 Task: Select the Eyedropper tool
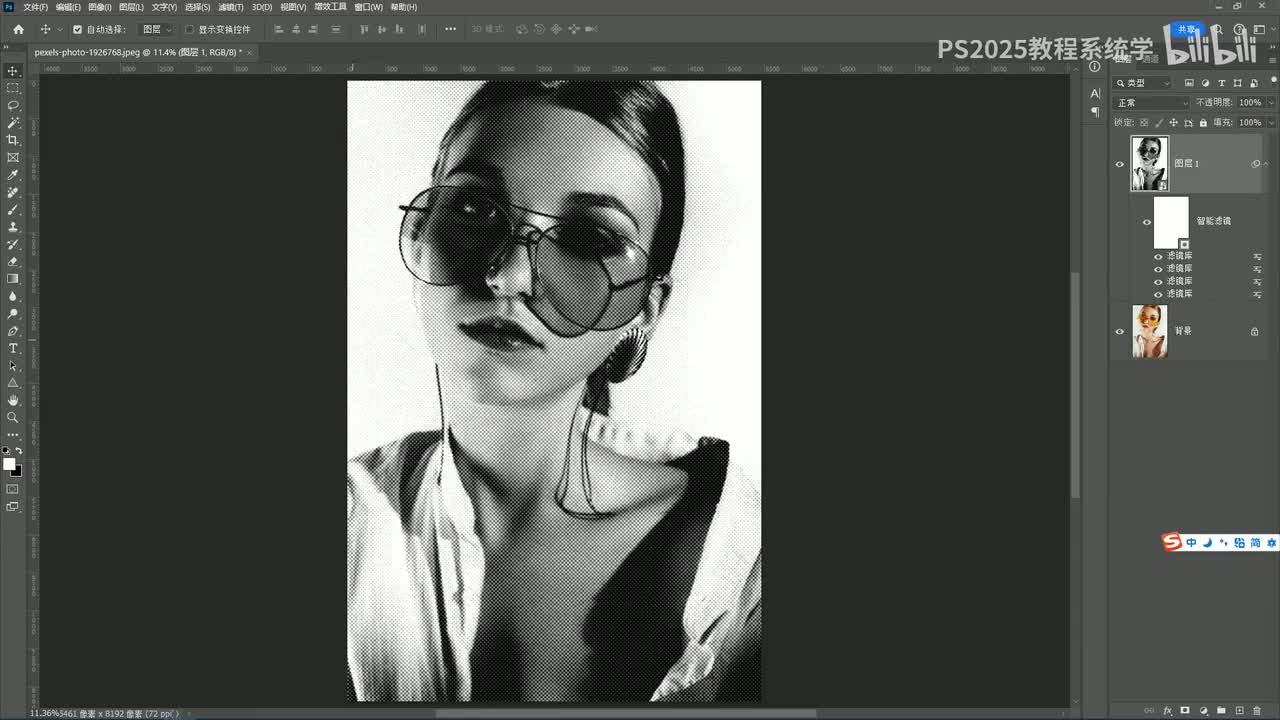point(13,175)
